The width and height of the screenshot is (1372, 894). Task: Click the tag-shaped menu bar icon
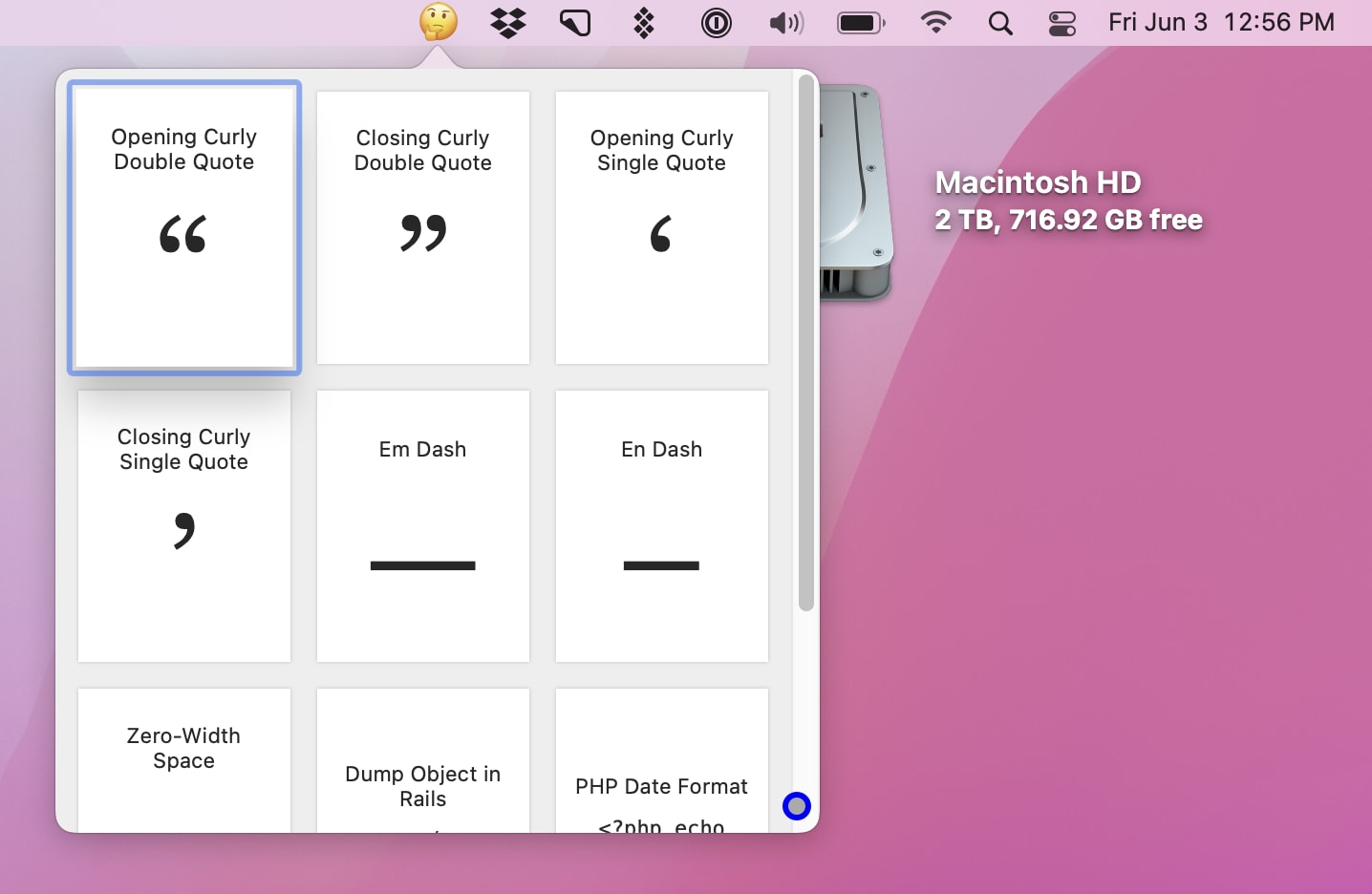pos(575,22)
